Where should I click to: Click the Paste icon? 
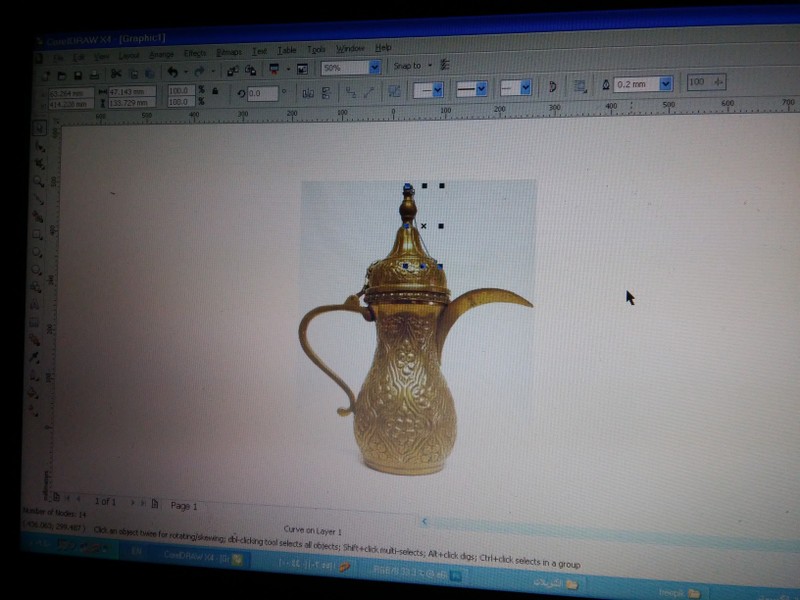point(150,73)
